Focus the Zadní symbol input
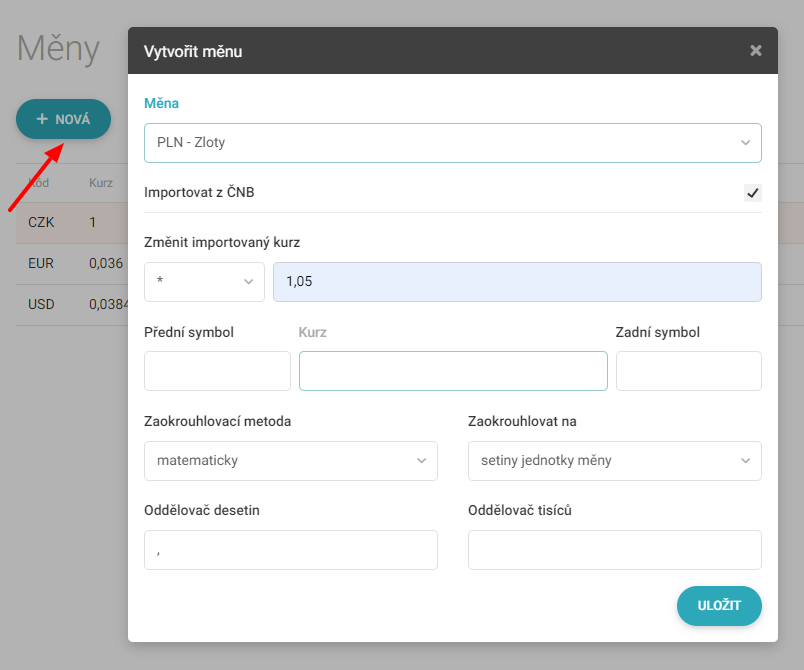The height and width of the screenshot is (670, 804). [689, 371]
